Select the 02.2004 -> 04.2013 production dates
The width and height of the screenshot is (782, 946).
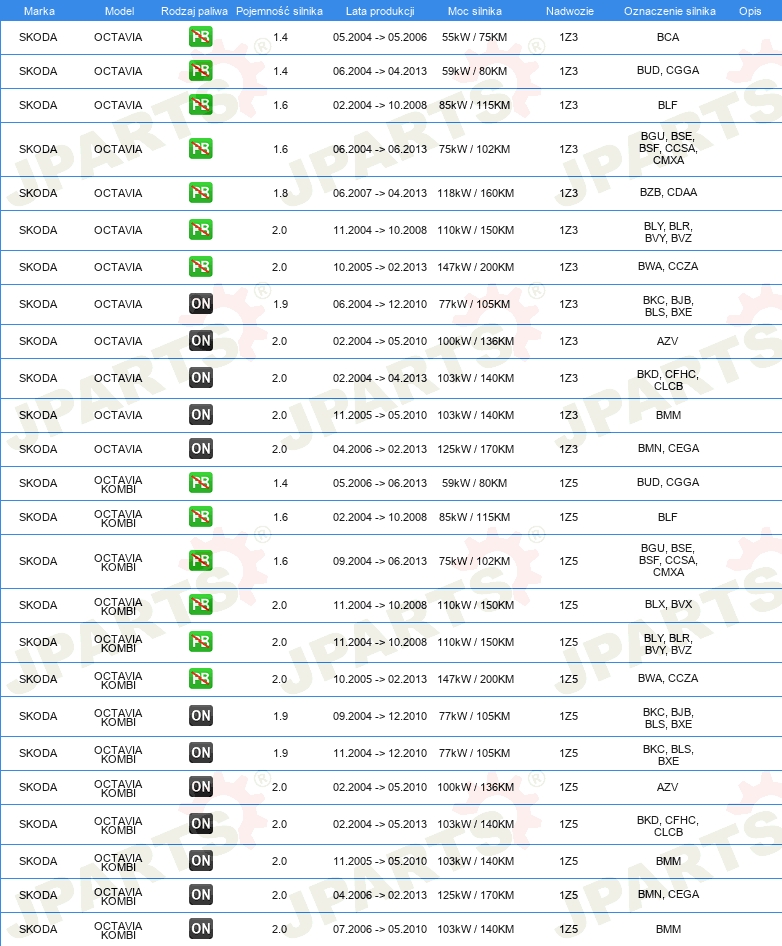[380, 378]
